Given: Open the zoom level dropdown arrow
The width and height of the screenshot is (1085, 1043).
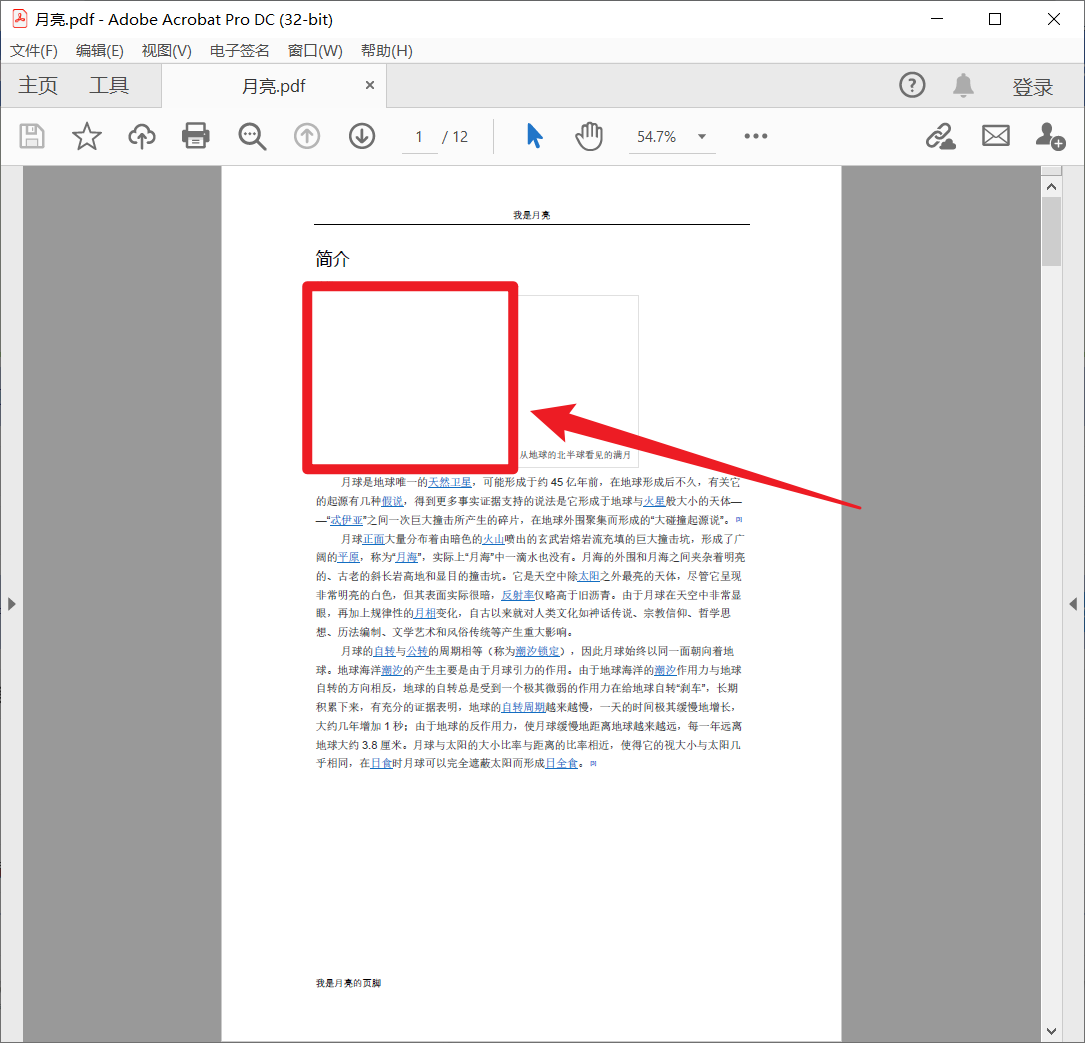Looking at the screenshot, I should [702, 137].
